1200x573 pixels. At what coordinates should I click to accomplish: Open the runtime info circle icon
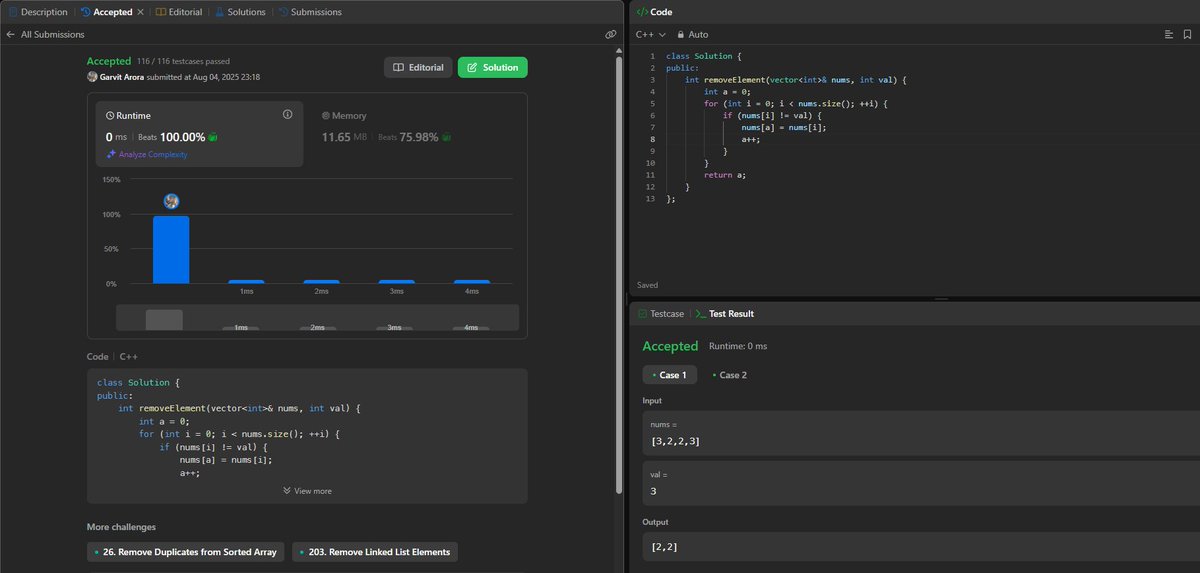pyautogui.click(x=288, y=115)
